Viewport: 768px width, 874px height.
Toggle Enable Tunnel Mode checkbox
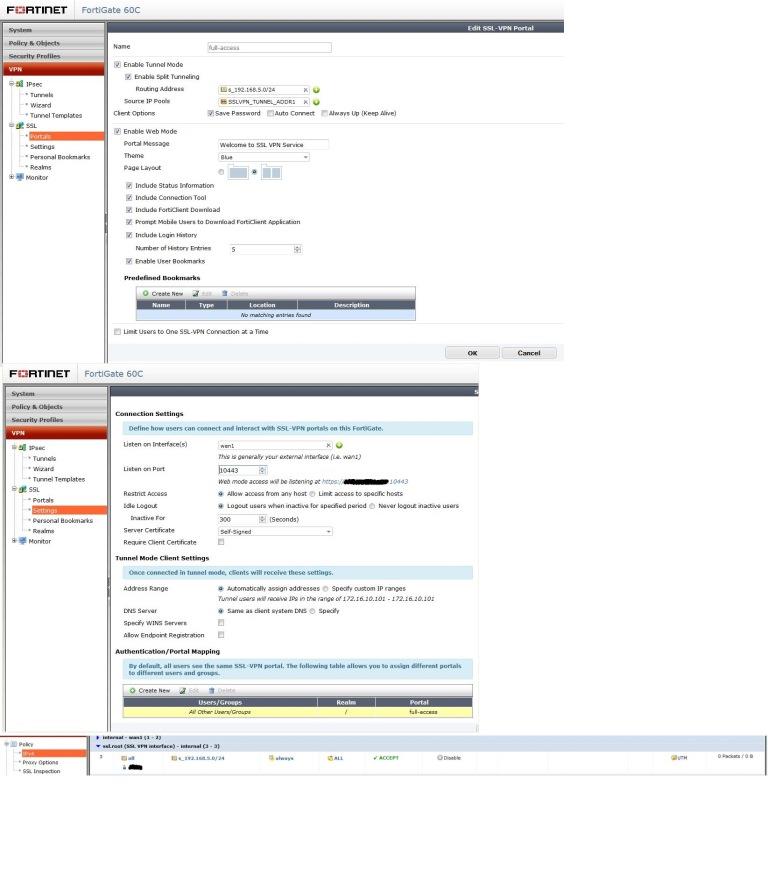click(x=117, y=65)
